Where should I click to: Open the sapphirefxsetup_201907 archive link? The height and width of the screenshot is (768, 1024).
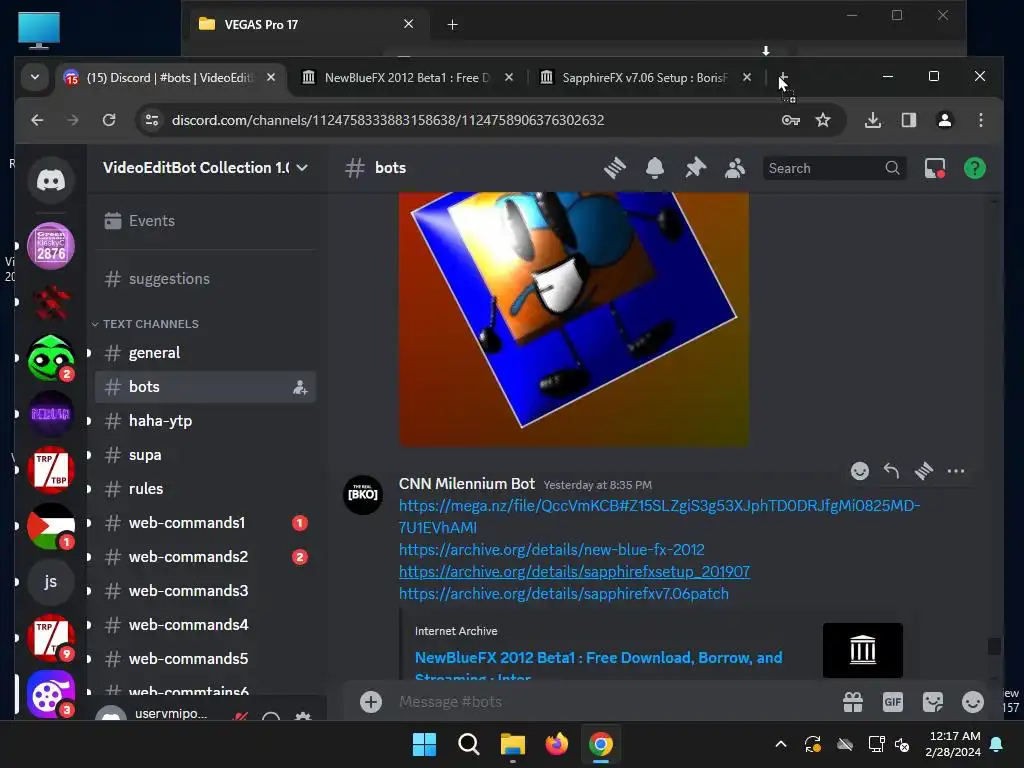(574, 572)
